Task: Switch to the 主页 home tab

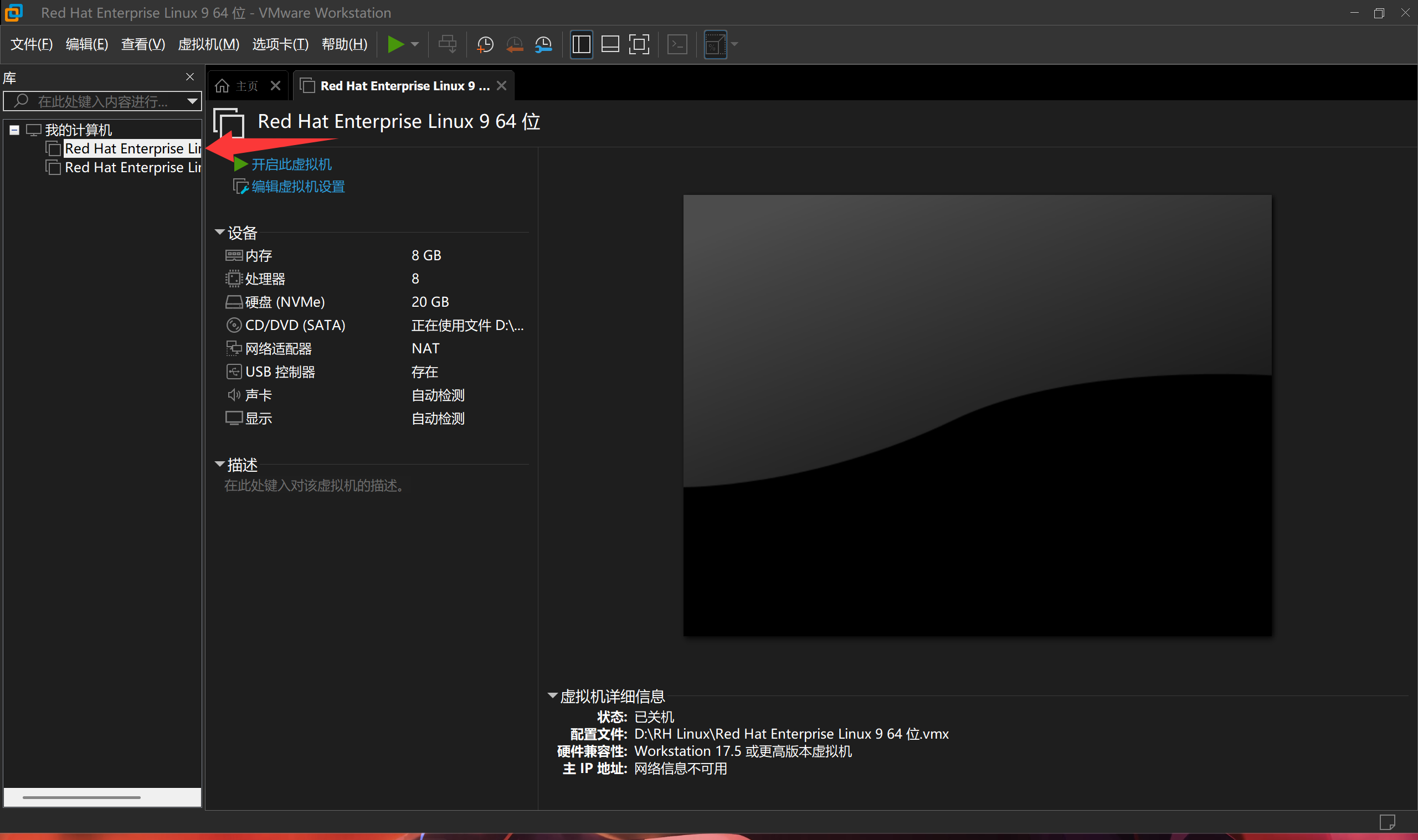Action: (x=247, y=85)
